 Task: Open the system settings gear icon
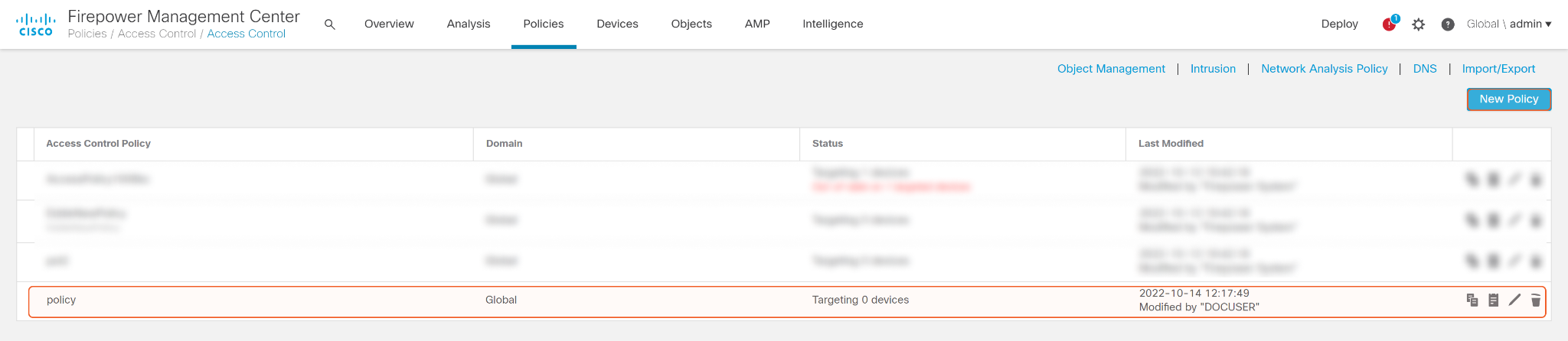pos(1419,24)
